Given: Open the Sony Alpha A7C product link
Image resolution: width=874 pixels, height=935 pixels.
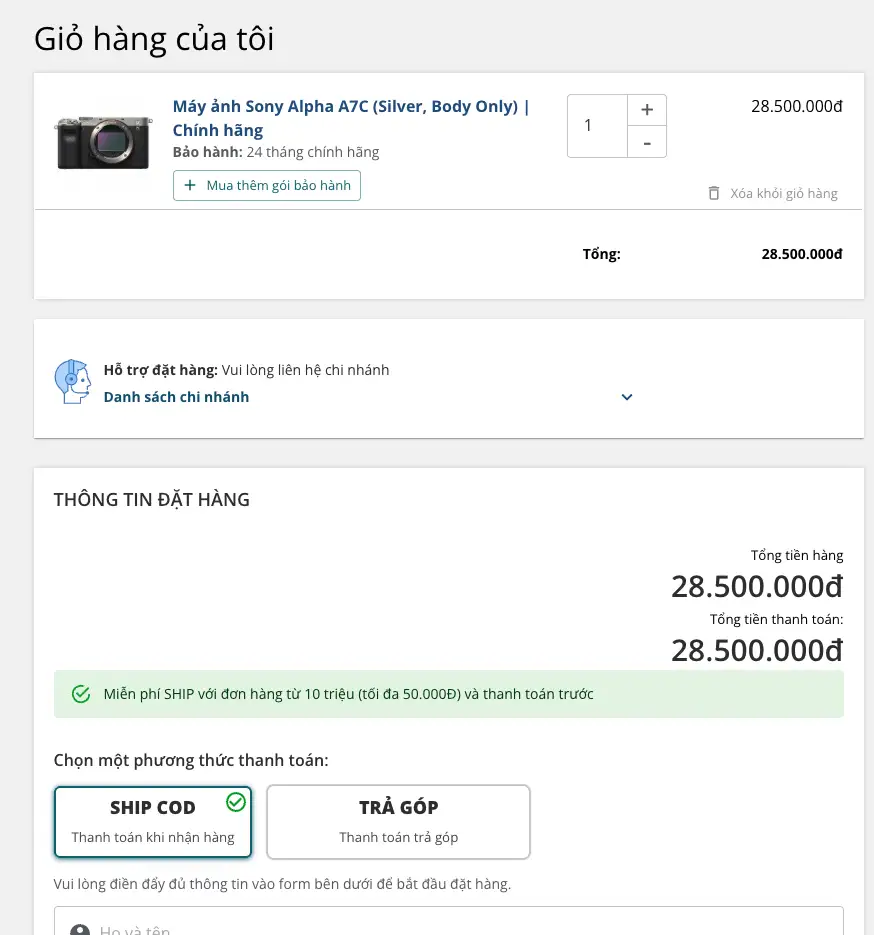Looking at the screenshot, I should 351,118.
